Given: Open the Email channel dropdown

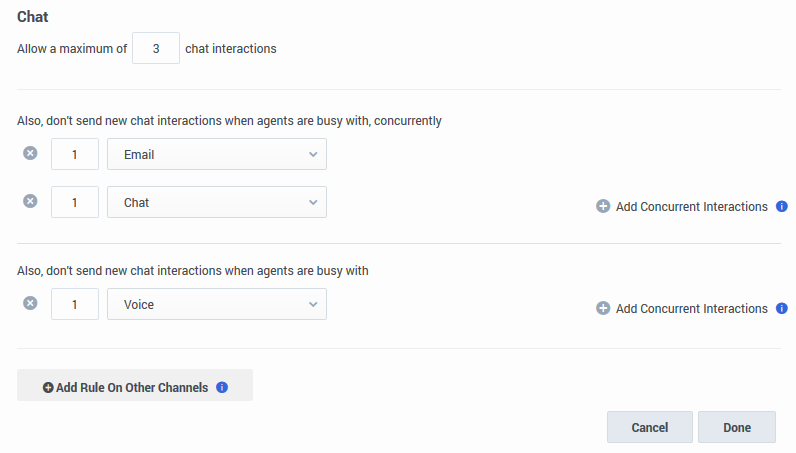Looking at the screenshot, I should (x=216, y=154).
